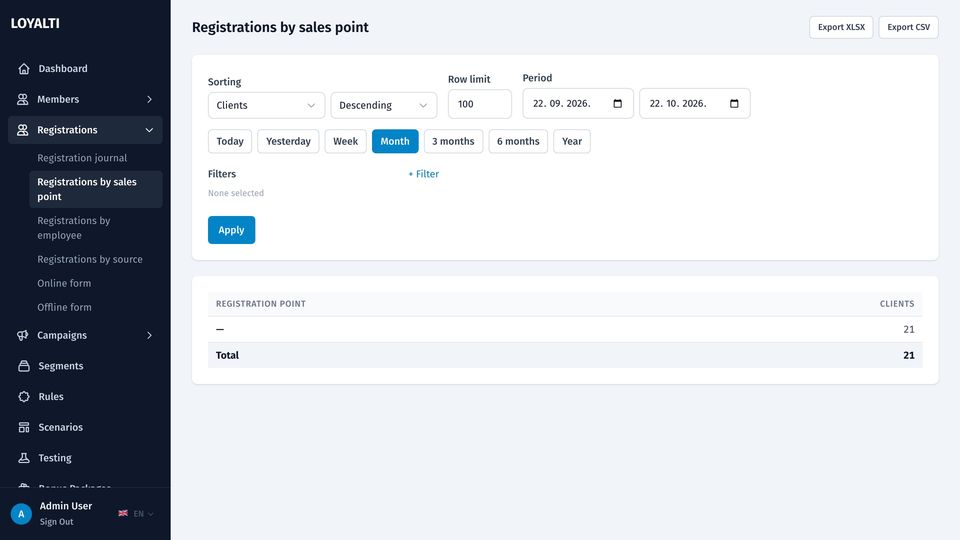The image size is (960, 540).
Task: Click the Segments icon in sidebar
Action: [x=24, y=366]
